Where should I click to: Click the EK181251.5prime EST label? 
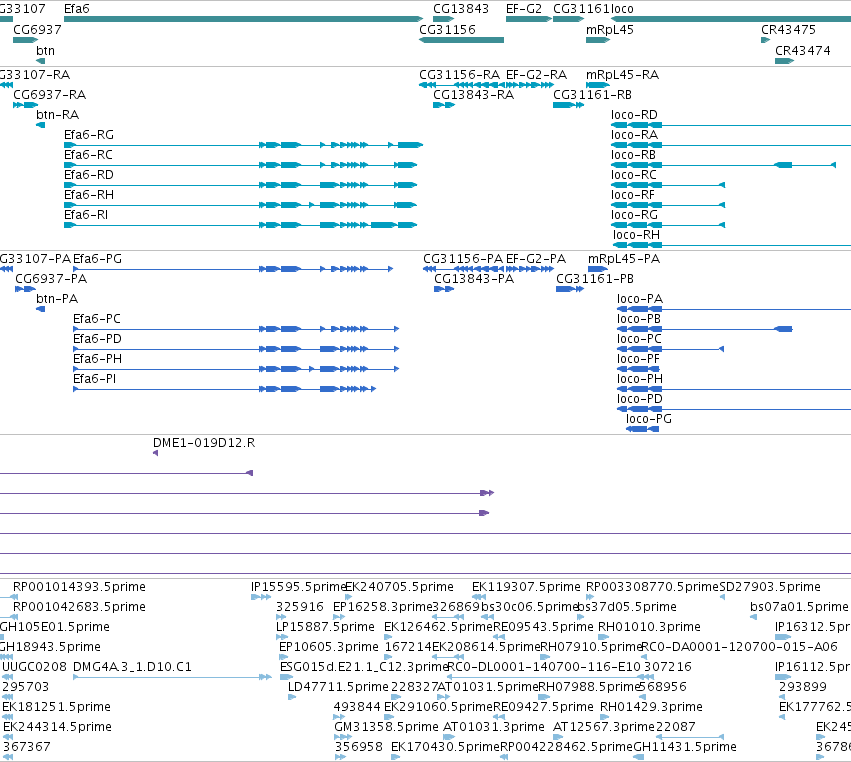56,707
